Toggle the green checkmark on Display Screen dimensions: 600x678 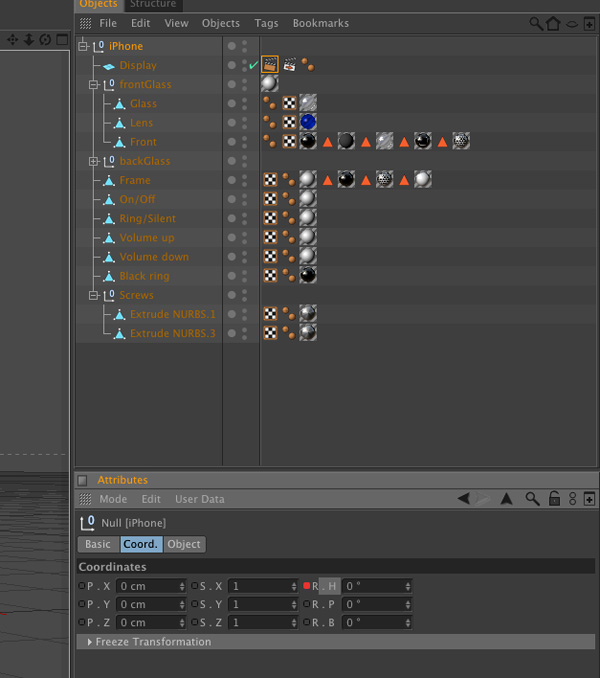[253, 65]
